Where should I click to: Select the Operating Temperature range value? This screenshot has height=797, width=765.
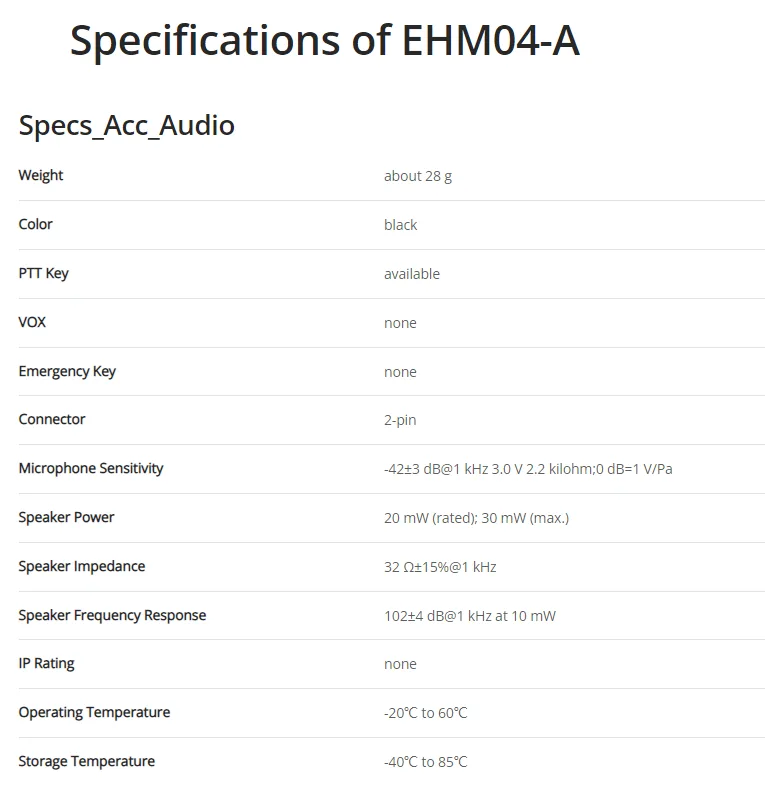pyautogui.click(x=425, y=713)
